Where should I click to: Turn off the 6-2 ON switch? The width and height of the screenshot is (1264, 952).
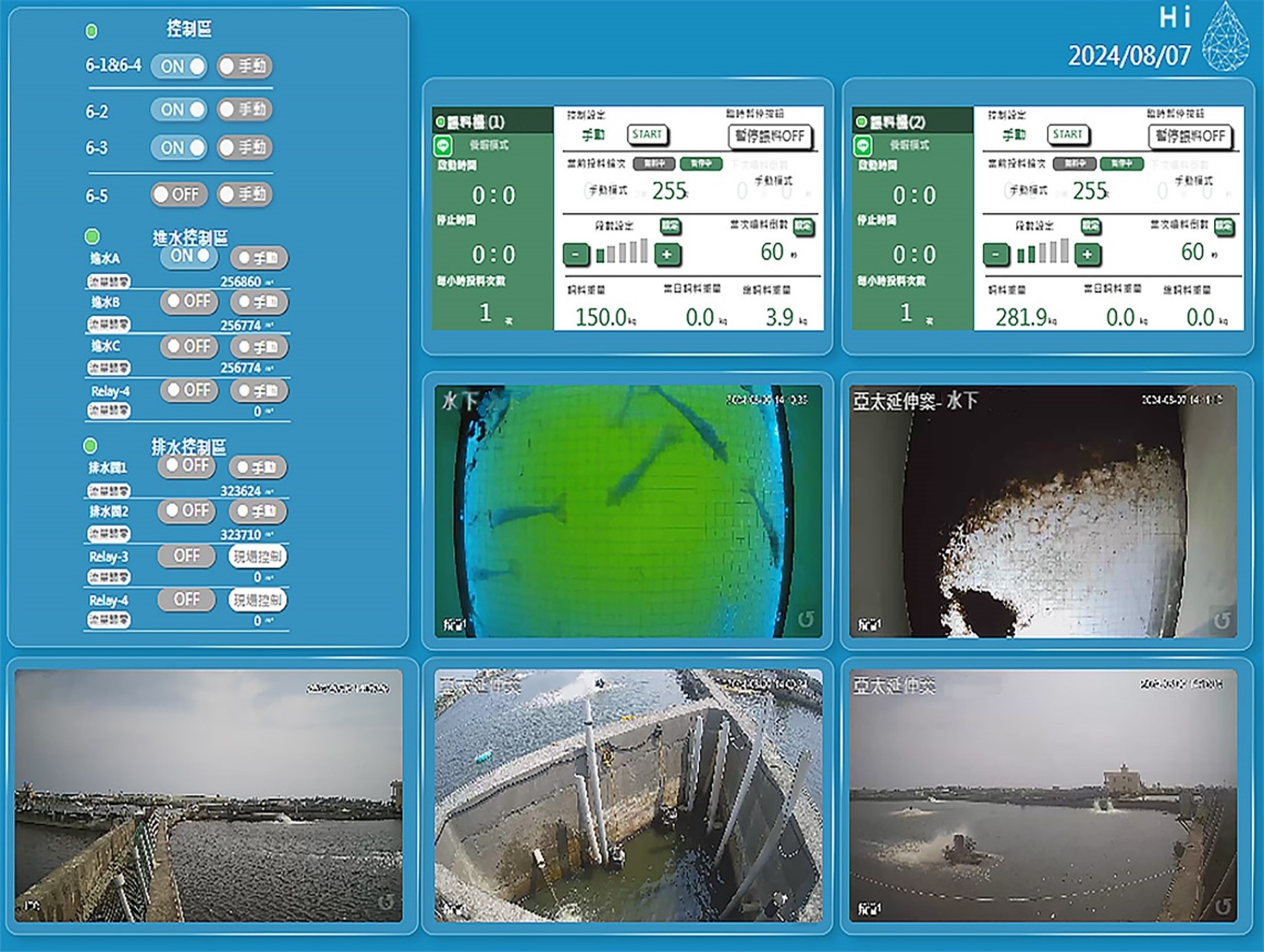pyautogui.click(x=178, y=110)
